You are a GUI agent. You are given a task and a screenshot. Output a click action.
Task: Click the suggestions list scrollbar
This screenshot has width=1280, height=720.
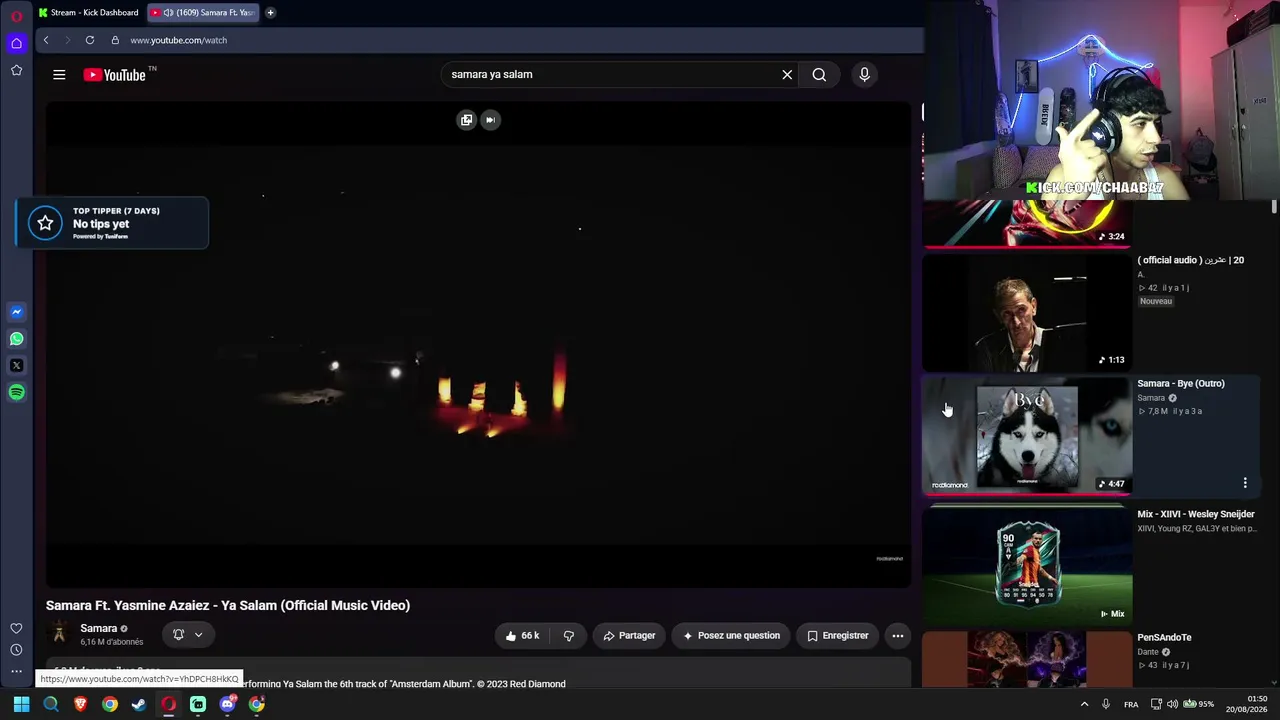[x=1274, y=206]
